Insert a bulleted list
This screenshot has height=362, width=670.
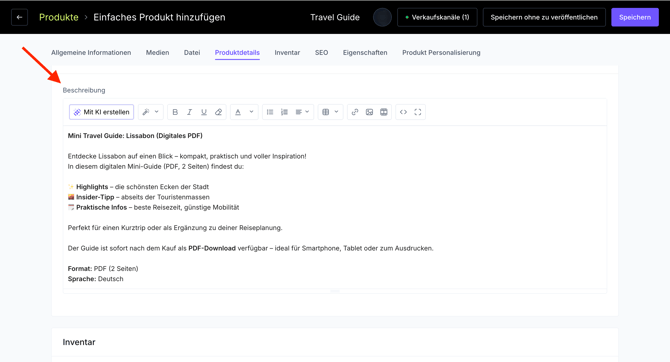[x=270, y=112]
